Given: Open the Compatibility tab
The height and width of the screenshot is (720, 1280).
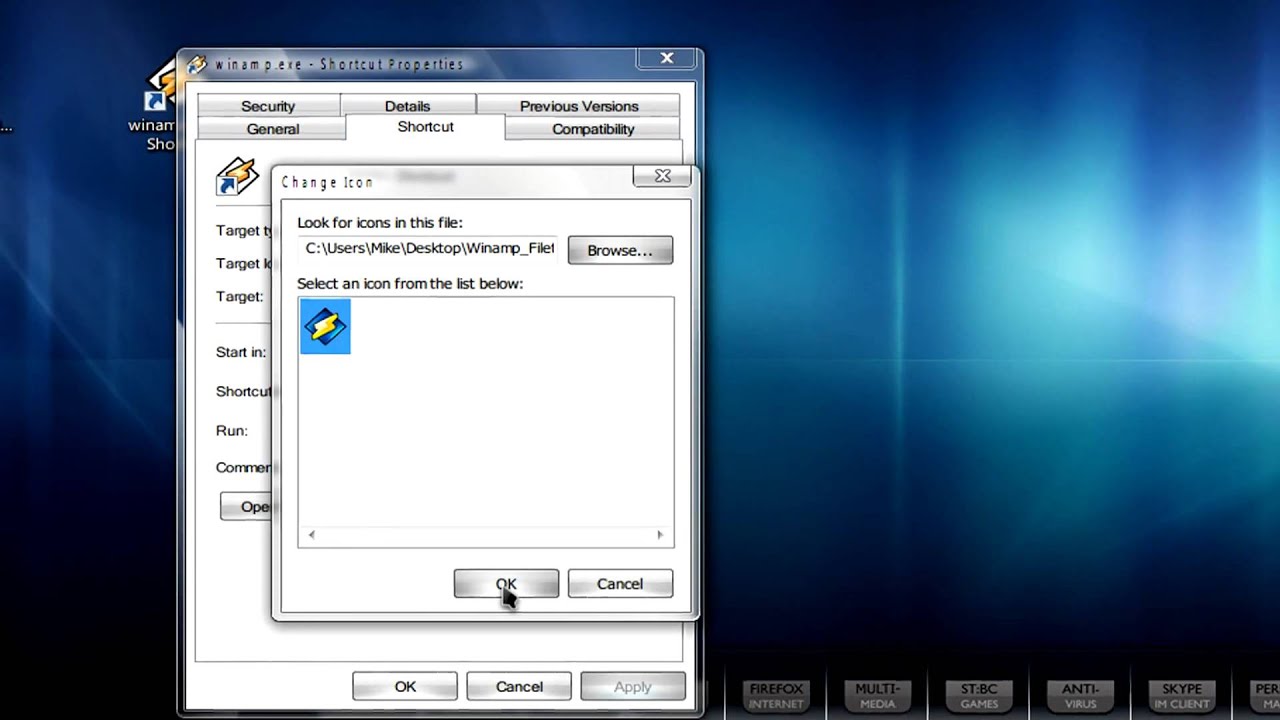Looking at the screenshot, I should click(593, 129).
